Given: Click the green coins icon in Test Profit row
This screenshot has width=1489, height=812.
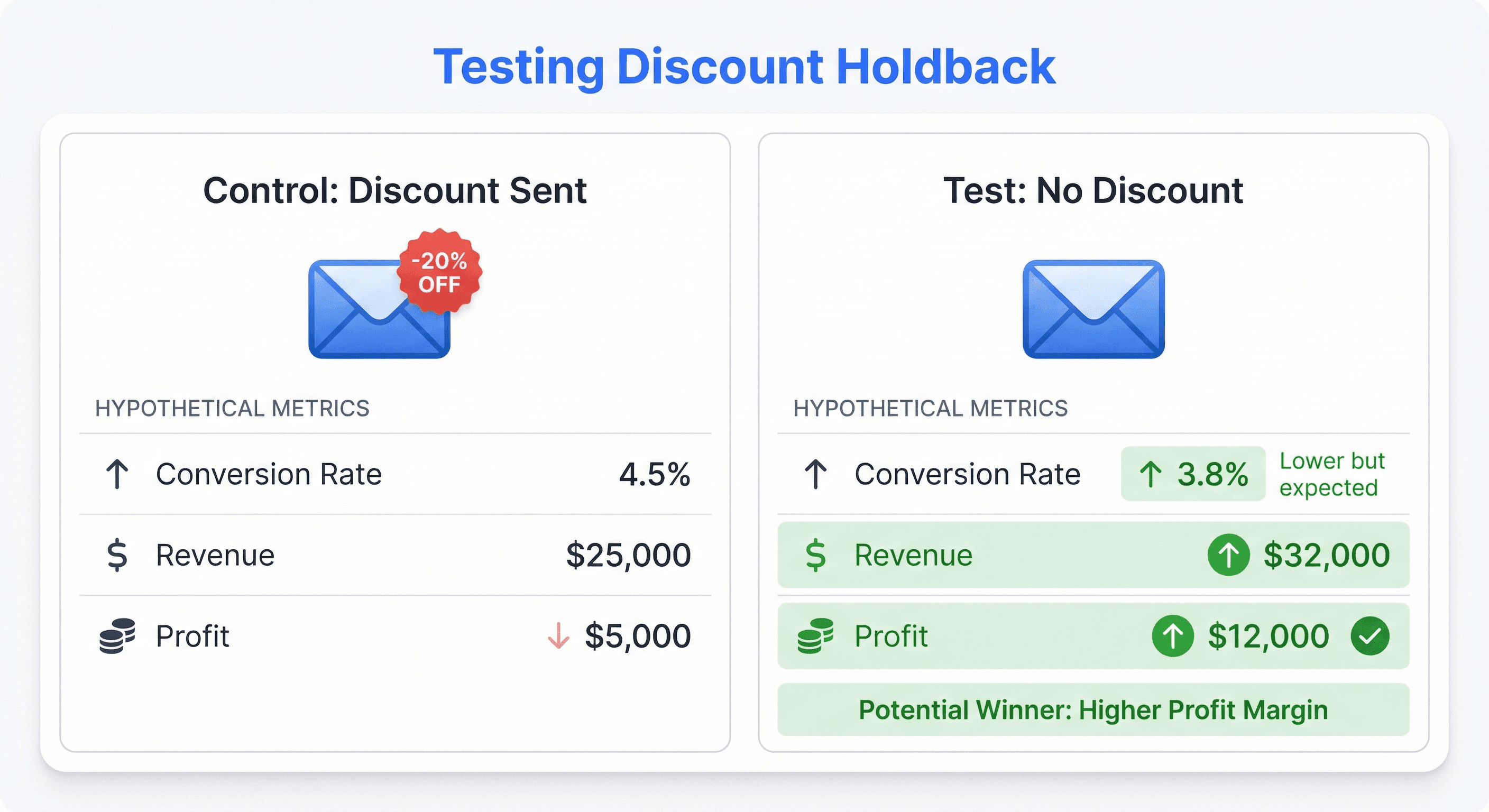Looking at the screenshot, I should point(815,636).
